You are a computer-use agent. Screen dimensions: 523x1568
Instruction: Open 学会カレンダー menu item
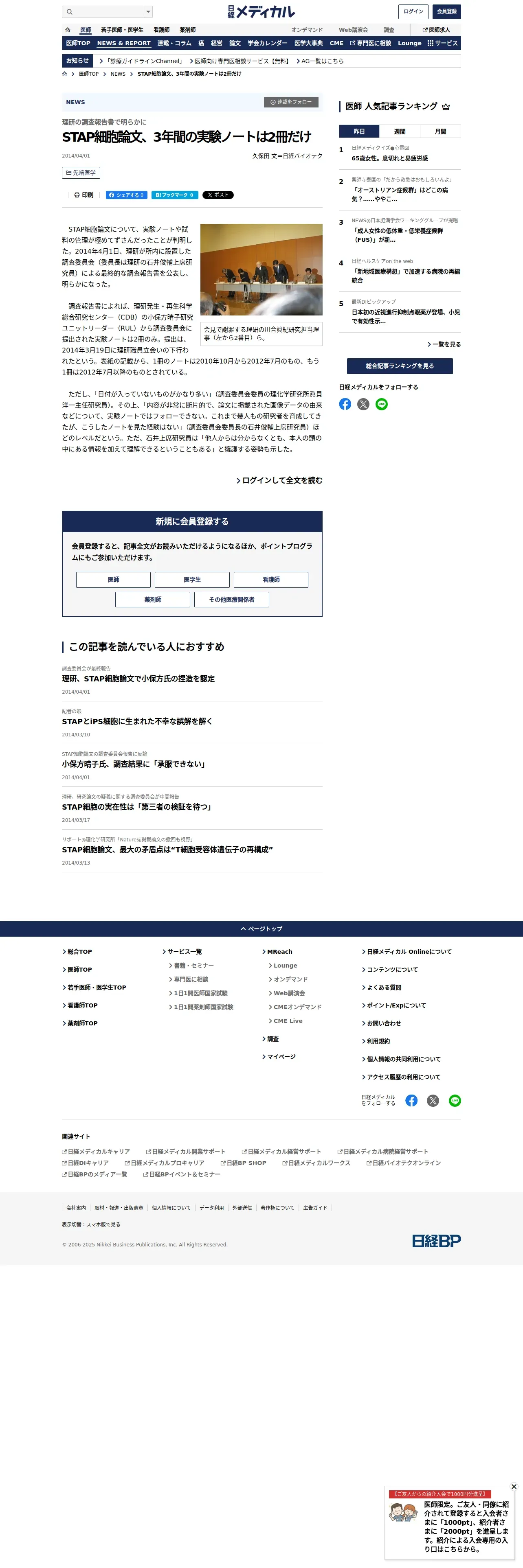(x=267, y=43)
